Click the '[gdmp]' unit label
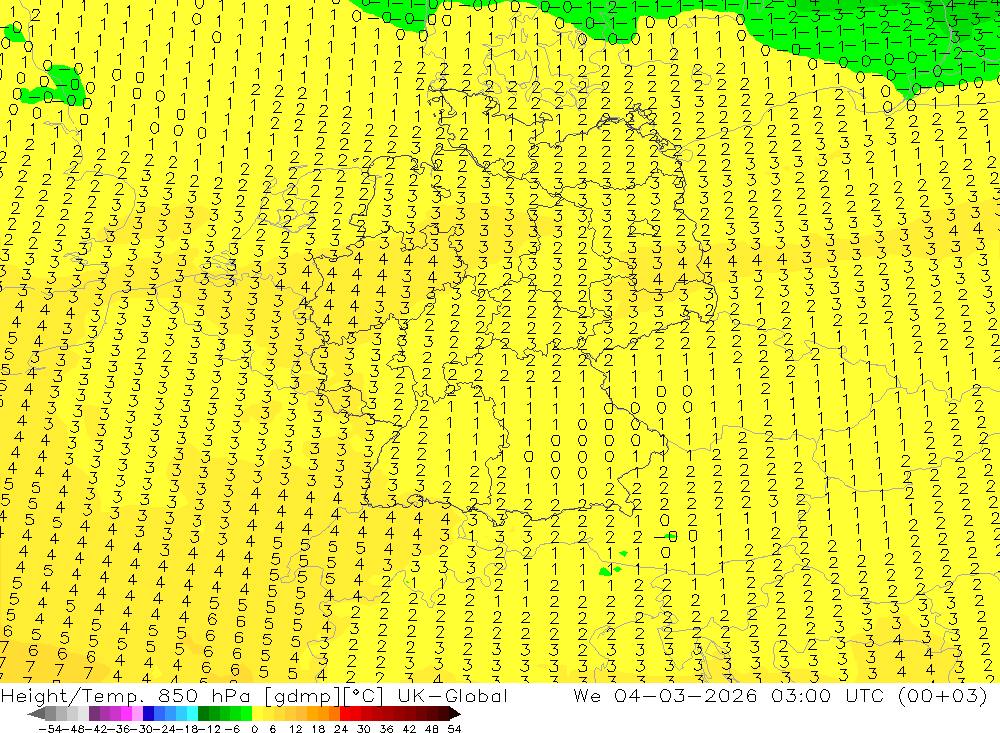 click(302, 696)
